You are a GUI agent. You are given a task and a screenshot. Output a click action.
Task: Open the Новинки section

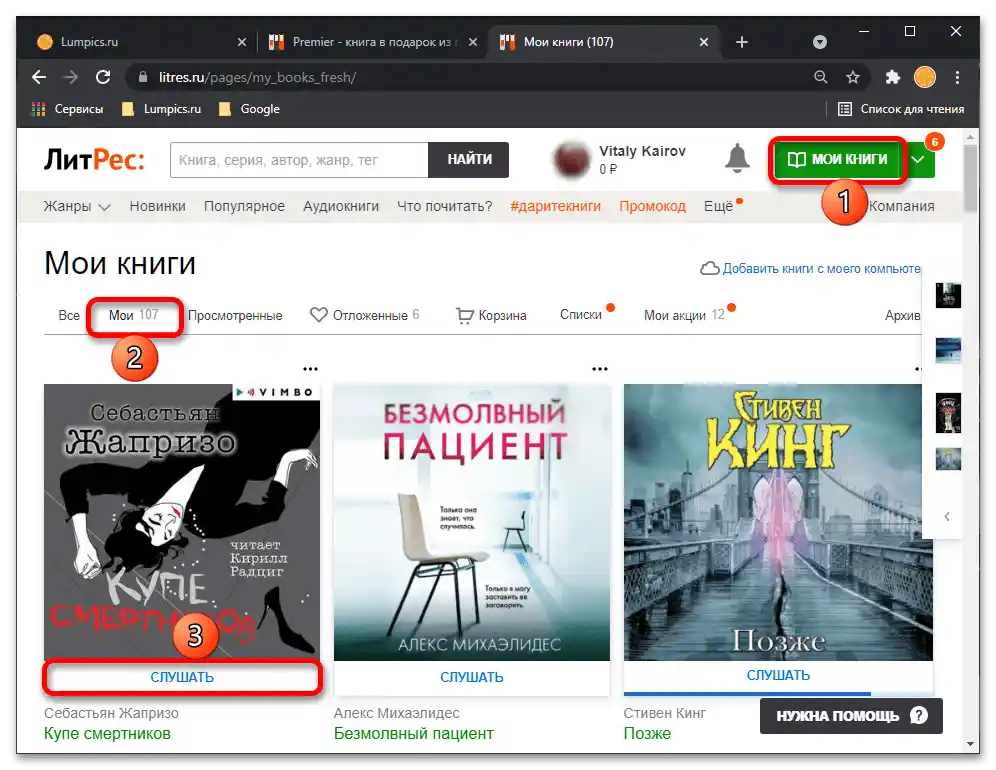coord(158,206)
